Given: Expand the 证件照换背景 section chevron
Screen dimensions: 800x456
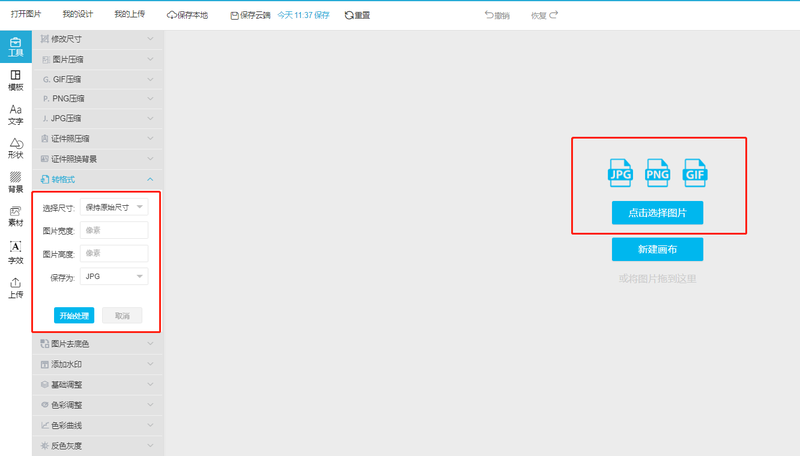Looking at the screenshot, I should tap(150, 159).
